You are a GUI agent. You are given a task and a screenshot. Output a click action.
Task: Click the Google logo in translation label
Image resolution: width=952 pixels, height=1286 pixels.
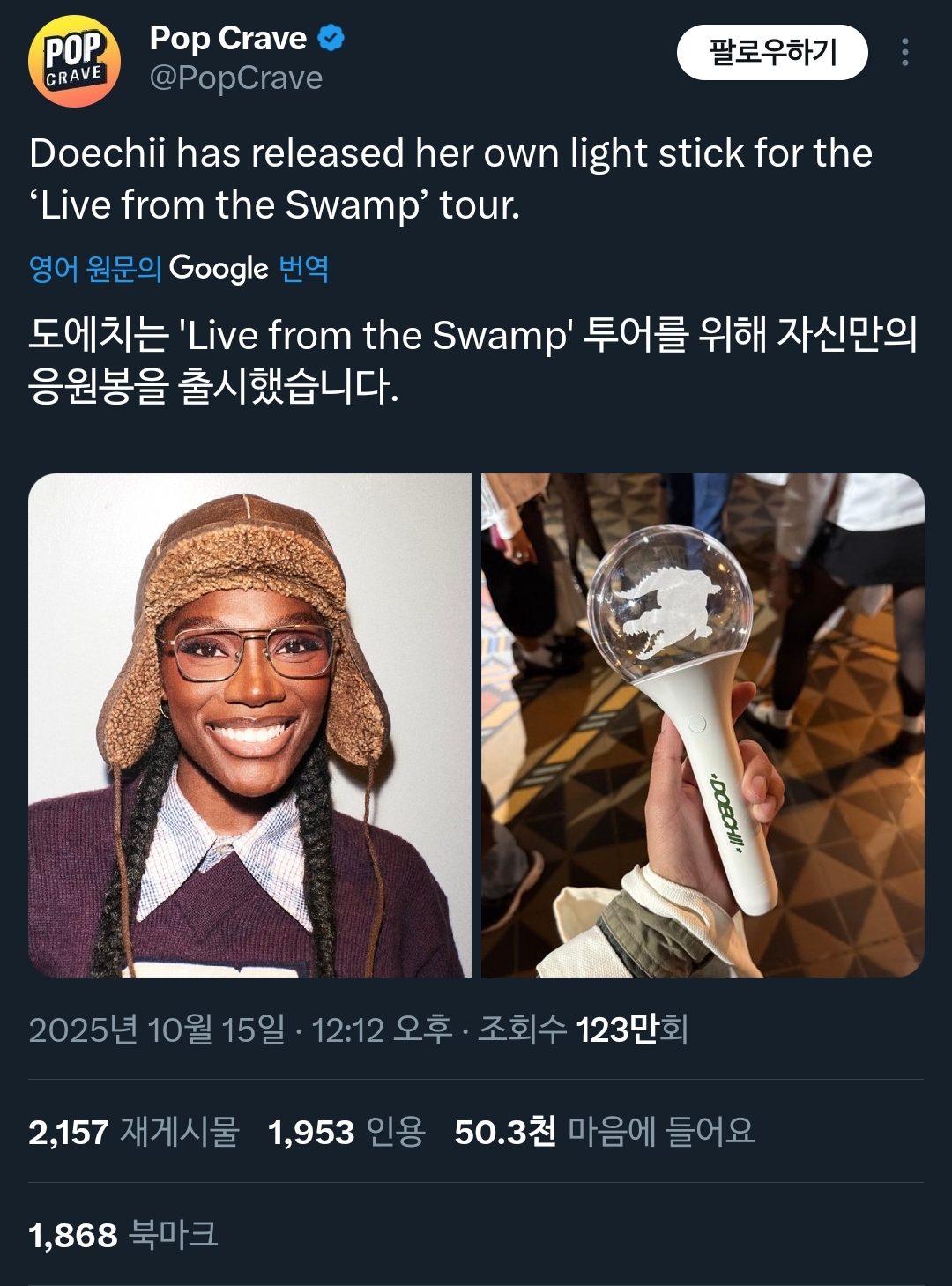point(219,268)
